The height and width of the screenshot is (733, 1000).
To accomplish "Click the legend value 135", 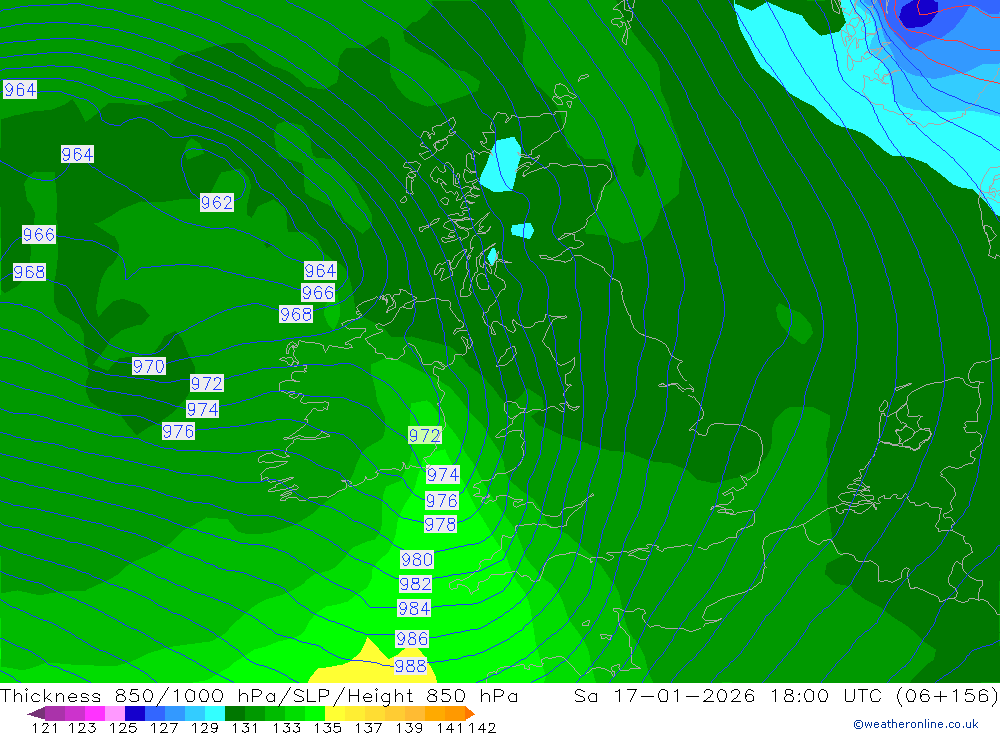I will tap(327, 727).
